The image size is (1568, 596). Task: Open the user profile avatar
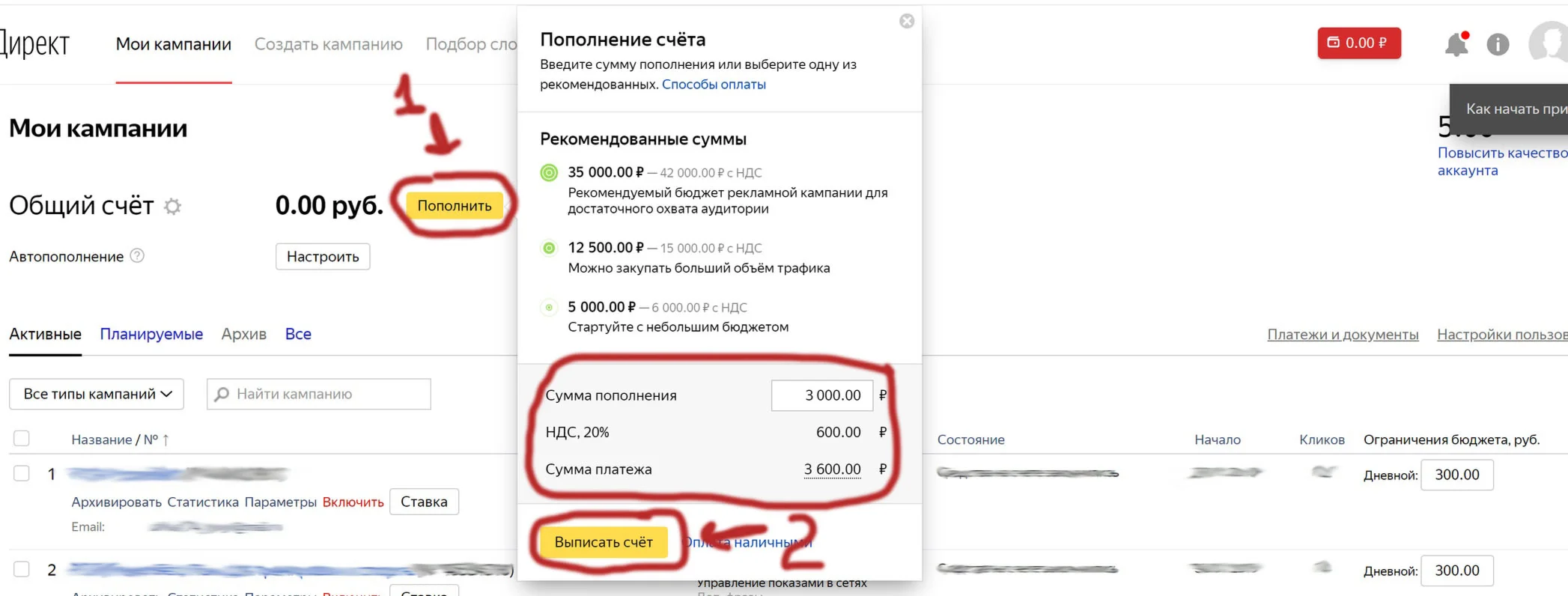click(x=1550, y=42)
